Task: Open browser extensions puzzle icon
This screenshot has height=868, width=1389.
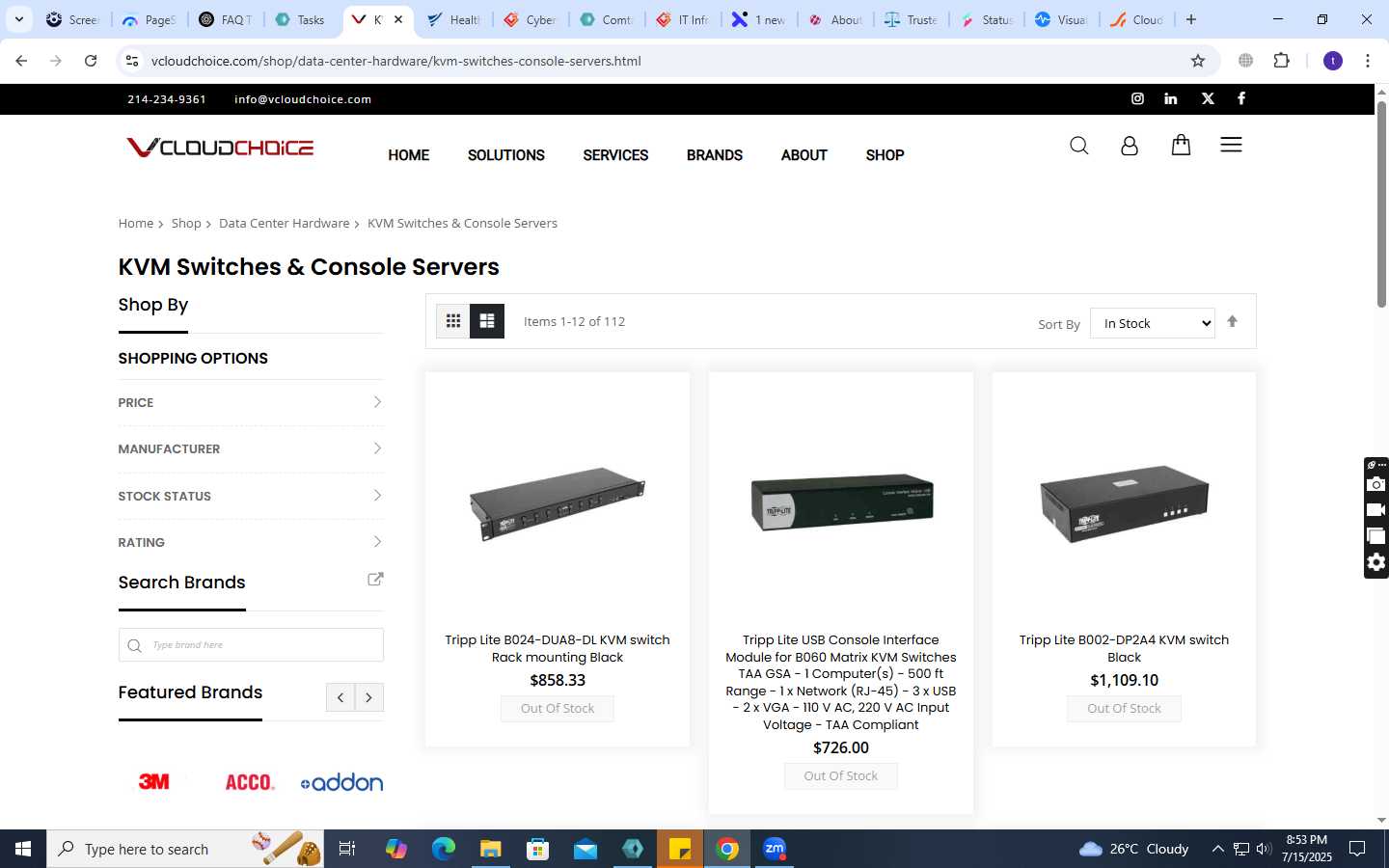Action: [x=1281, y=61]
